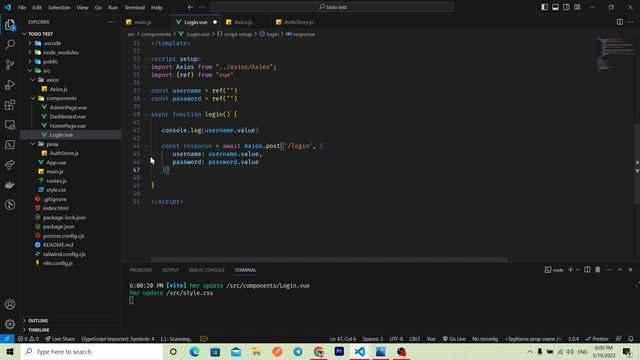
Task: Open Explorer views and more actions ellipsis
Action: tap(111, 22)
